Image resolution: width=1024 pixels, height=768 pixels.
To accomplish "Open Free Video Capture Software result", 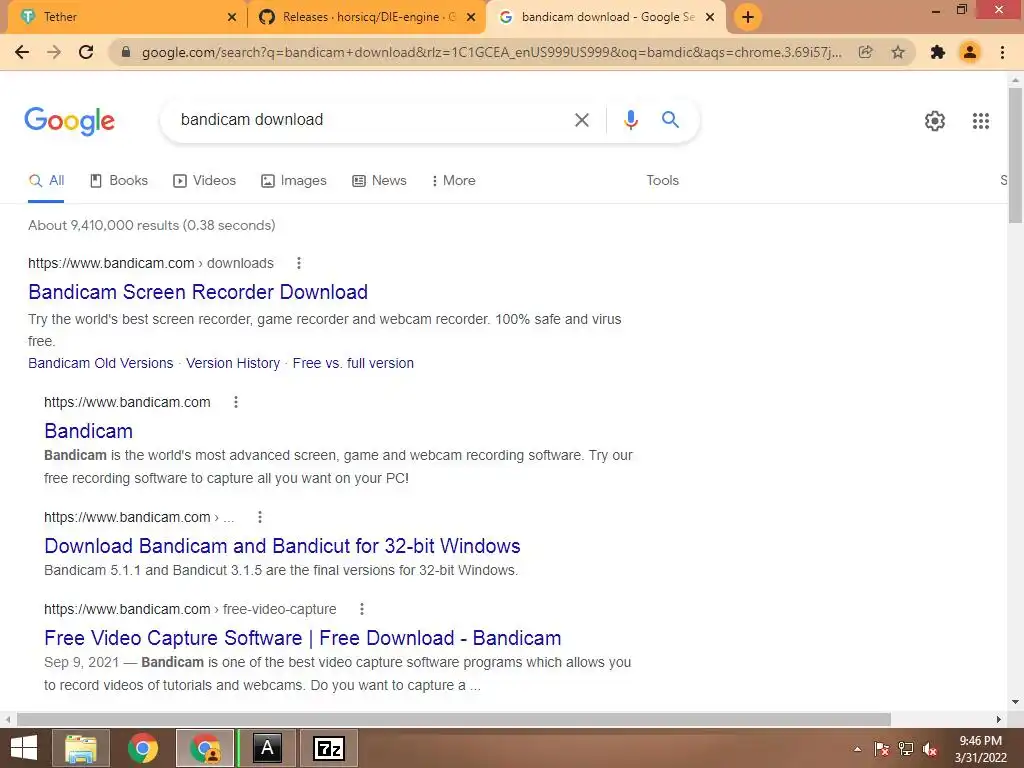I will point(302,638).
